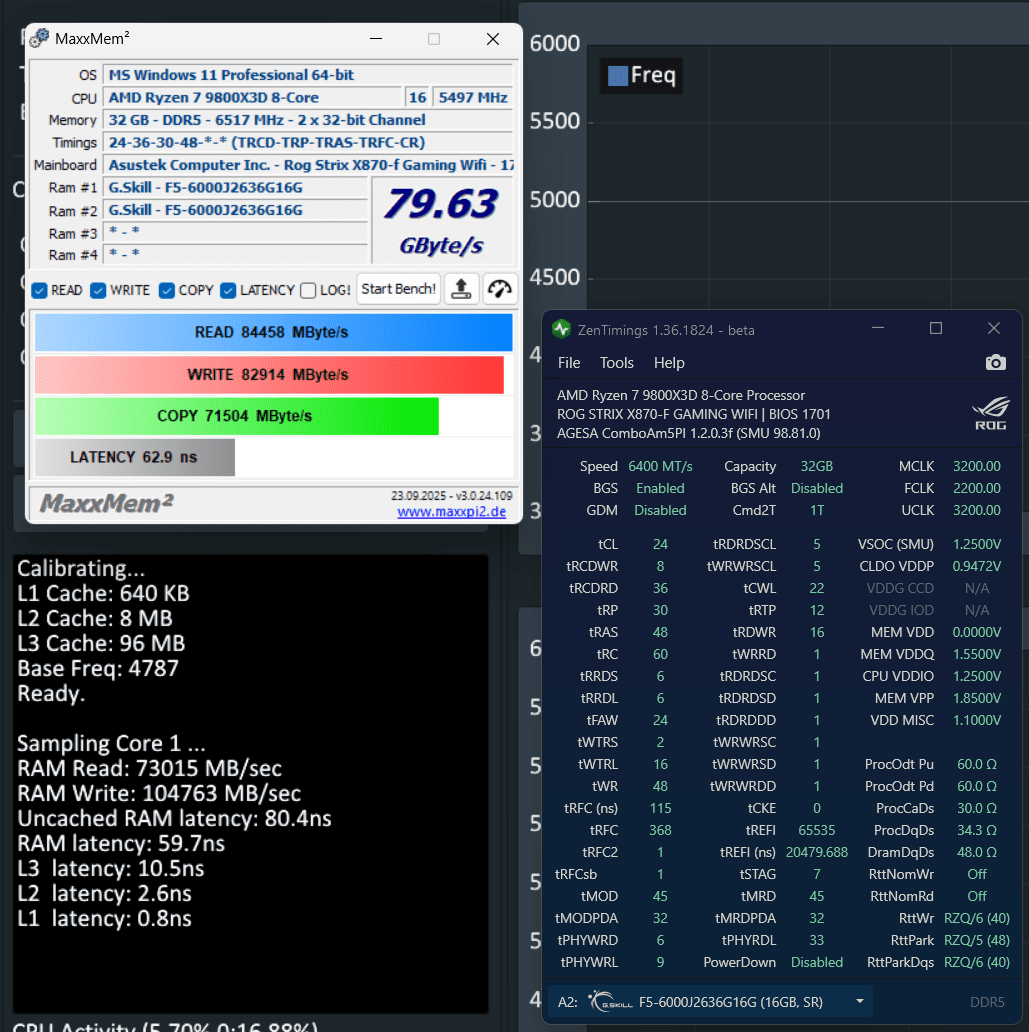Take a ZenTimings screenshot with the camera icon
The image size is (1029, 1032).
coord(995,363)
